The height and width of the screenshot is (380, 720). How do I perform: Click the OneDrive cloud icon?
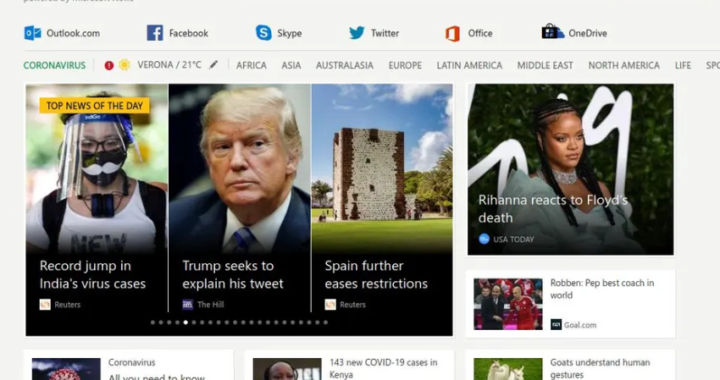pos(552,32)
